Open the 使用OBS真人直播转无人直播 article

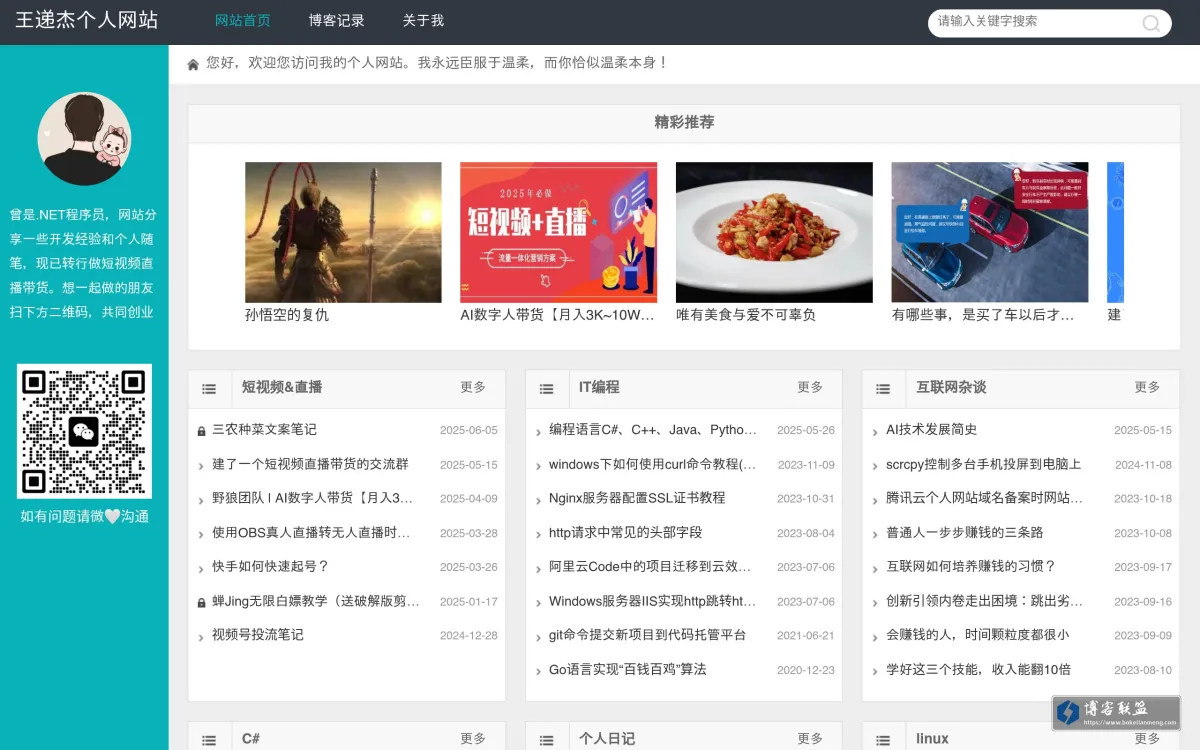311,533
